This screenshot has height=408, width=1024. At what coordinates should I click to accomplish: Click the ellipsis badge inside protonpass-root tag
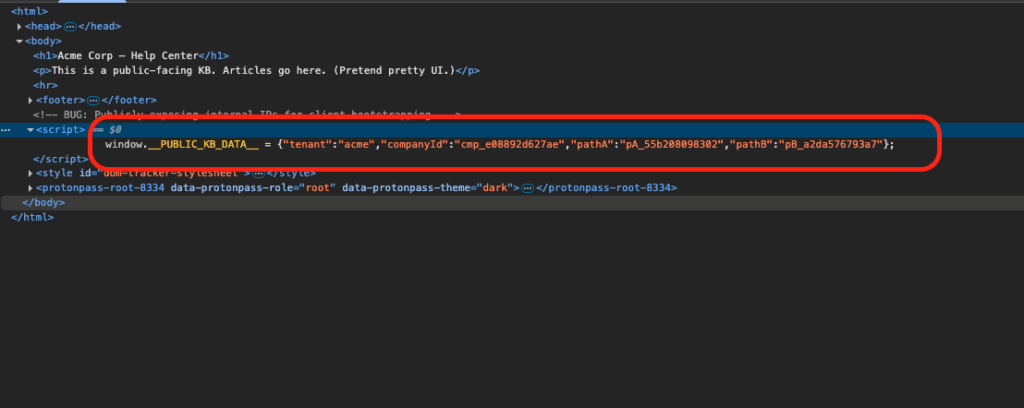click(528, 188)
